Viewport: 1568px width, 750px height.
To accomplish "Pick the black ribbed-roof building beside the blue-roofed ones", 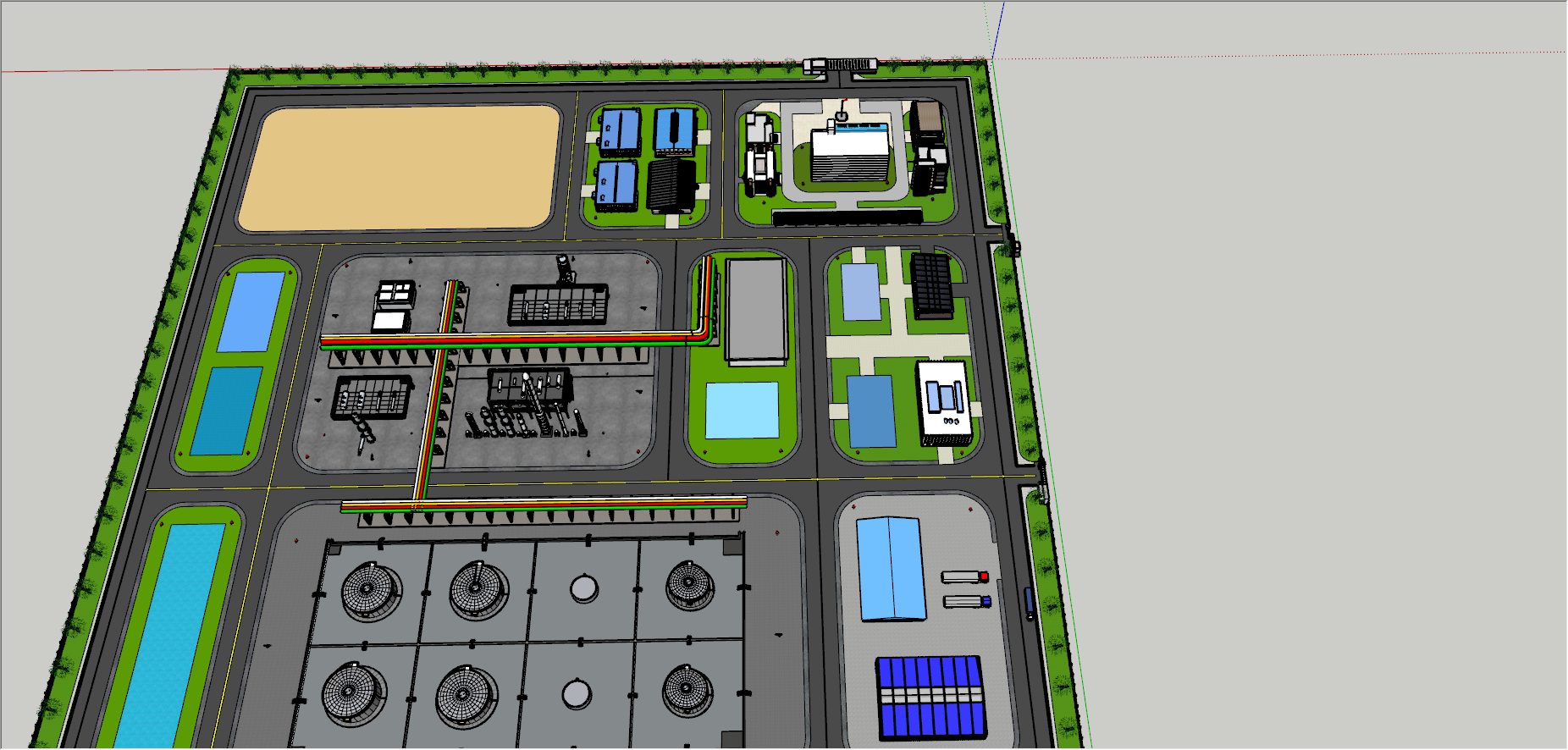I will (x=672, y=184).
